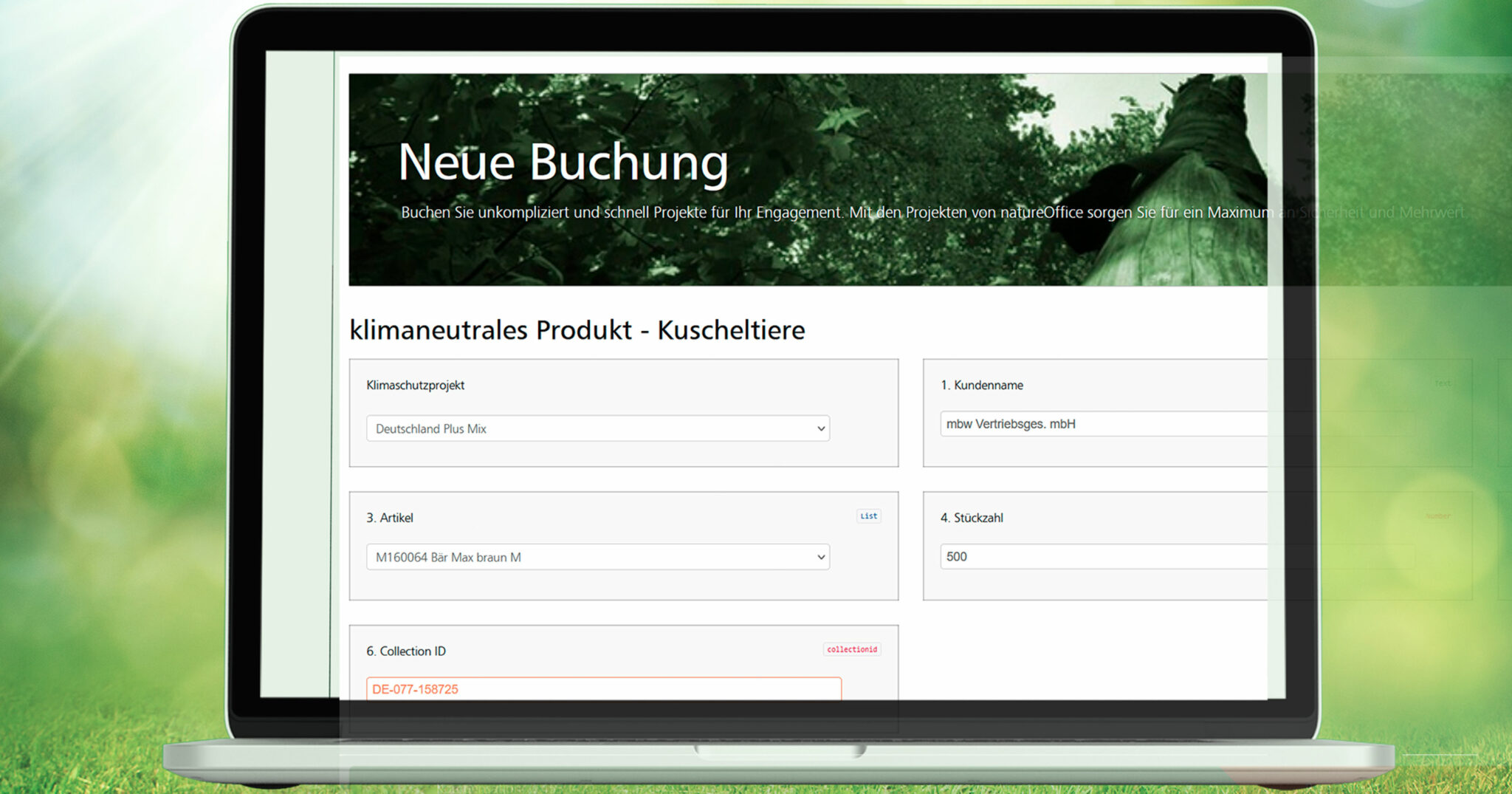Click the "3. Artikel" field label
This screenshot has width=1512, height=794.
pos(390,518)
